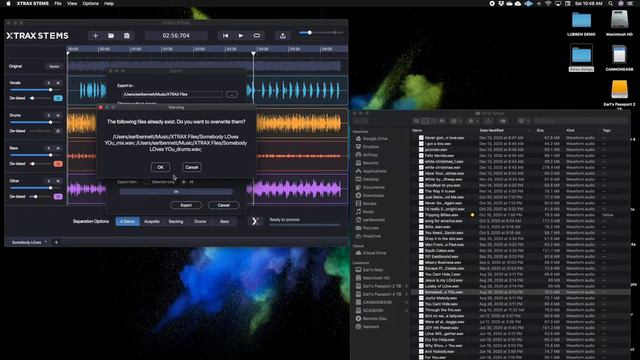Click the Dropbox icon in the menu bar
This screenshot has width=640, height=360.
point(501,3)
